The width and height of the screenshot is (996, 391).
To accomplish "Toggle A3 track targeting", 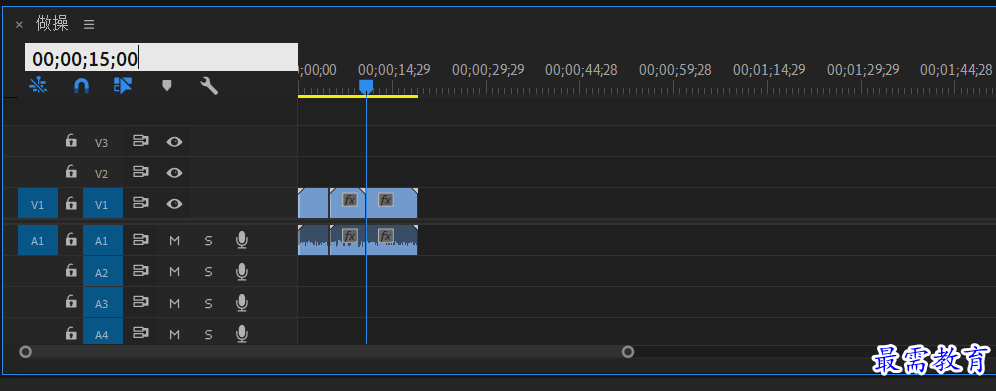I will 102,303.
